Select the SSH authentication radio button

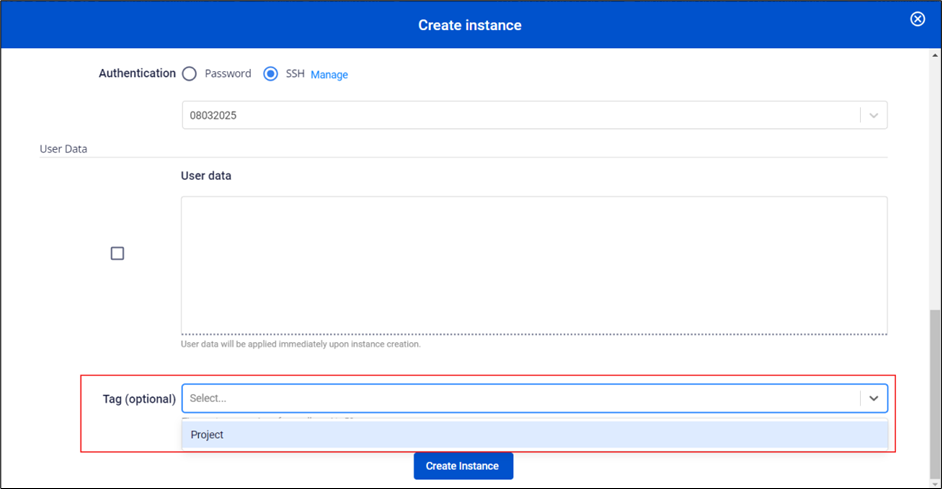point(270,74)
